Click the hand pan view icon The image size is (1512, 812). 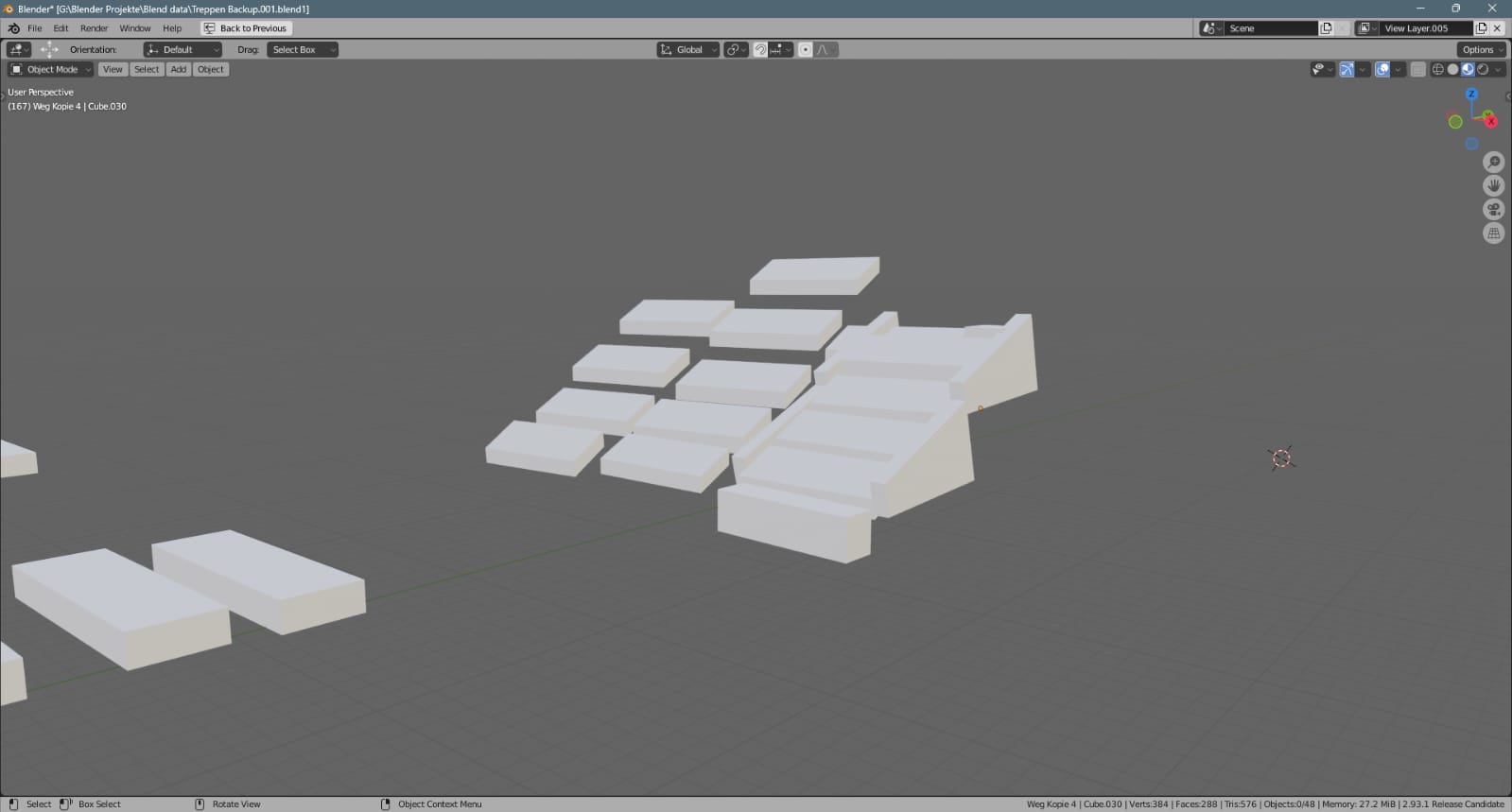click(1493, 186)
